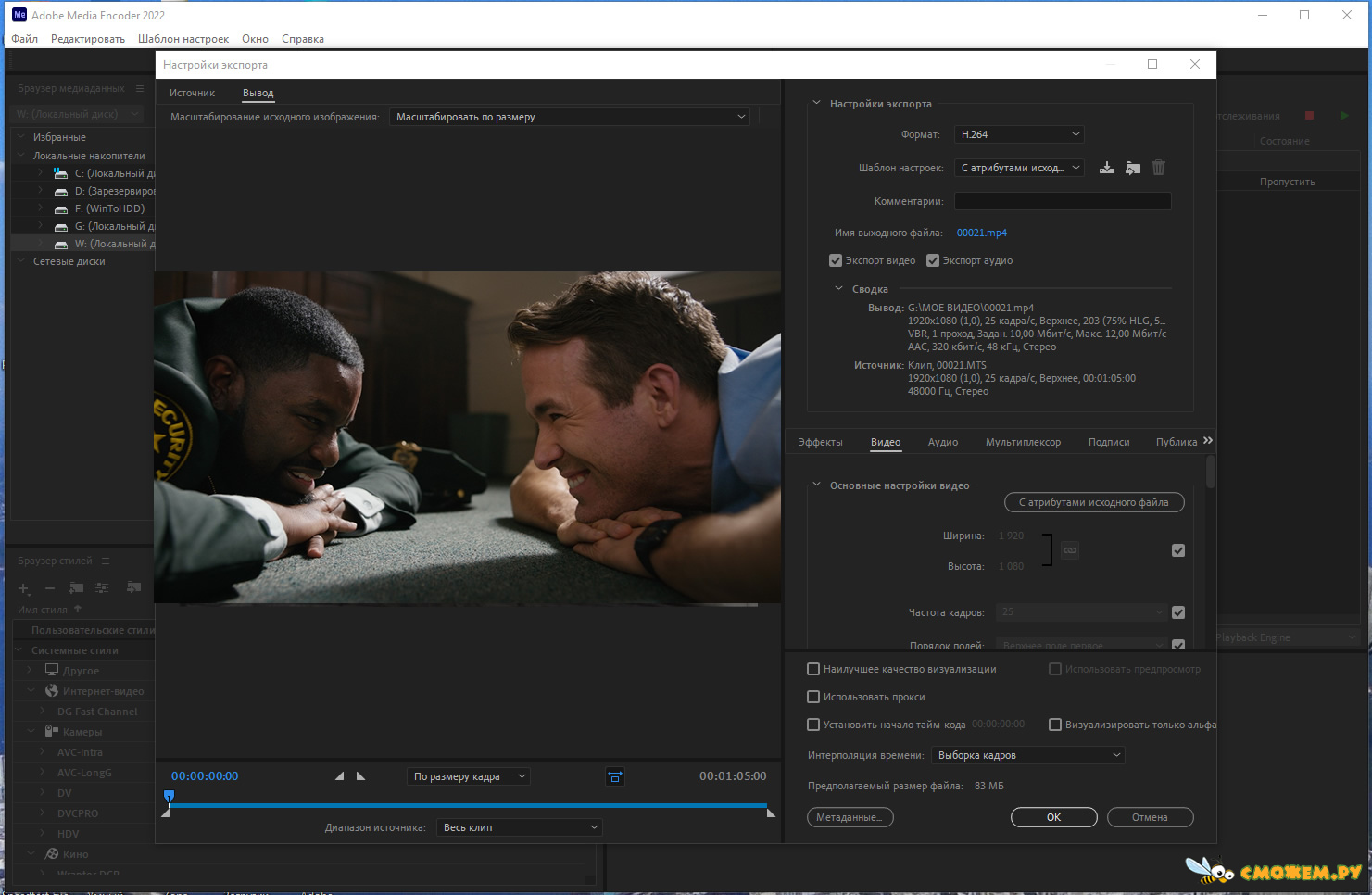
Task: Click the video settings vertical scrollbar
Action: [1211, 473]
